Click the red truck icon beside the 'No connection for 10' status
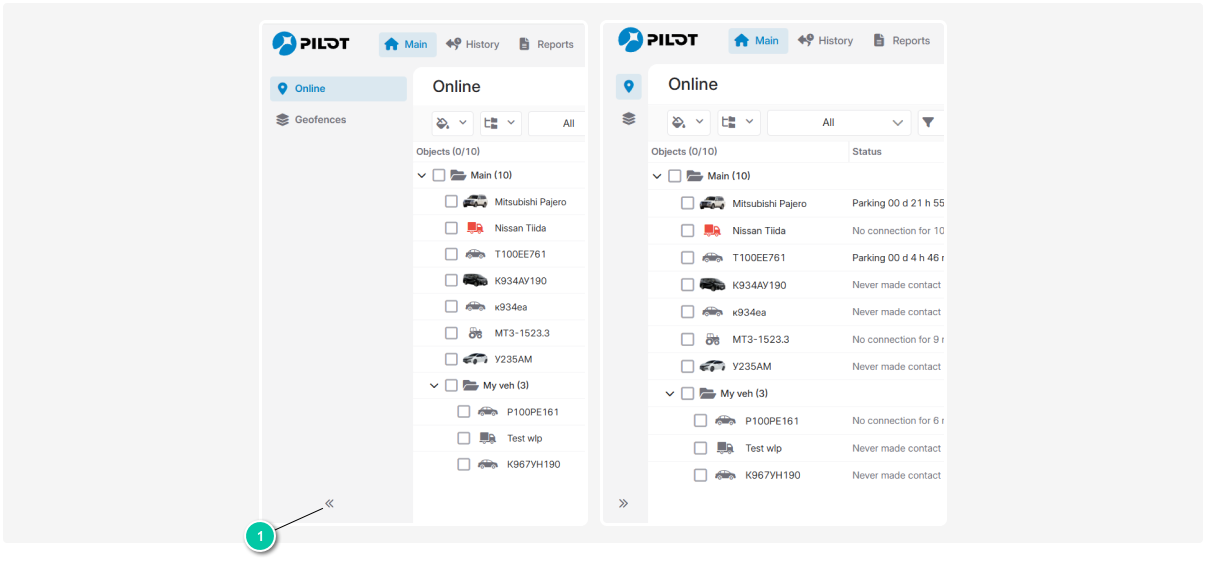Viewport: 1206px width, 563px height. pyautogui.click(x=712, y=231)
